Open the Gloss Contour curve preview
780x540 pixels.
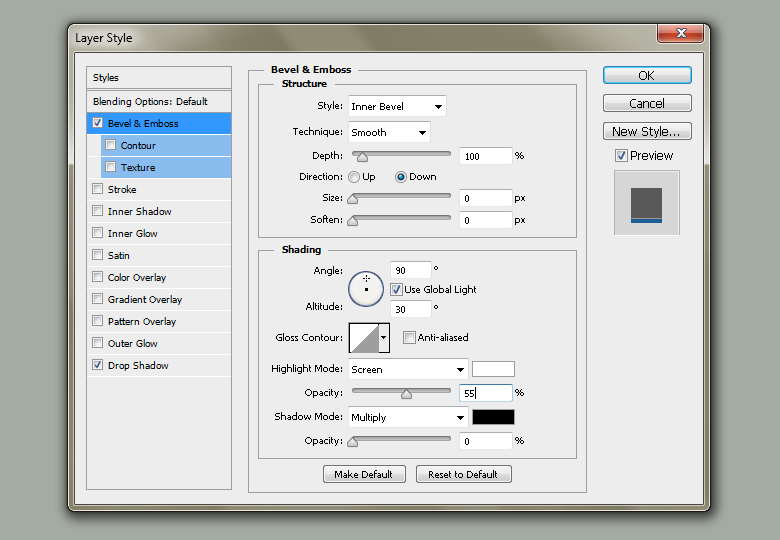[363, 338]
